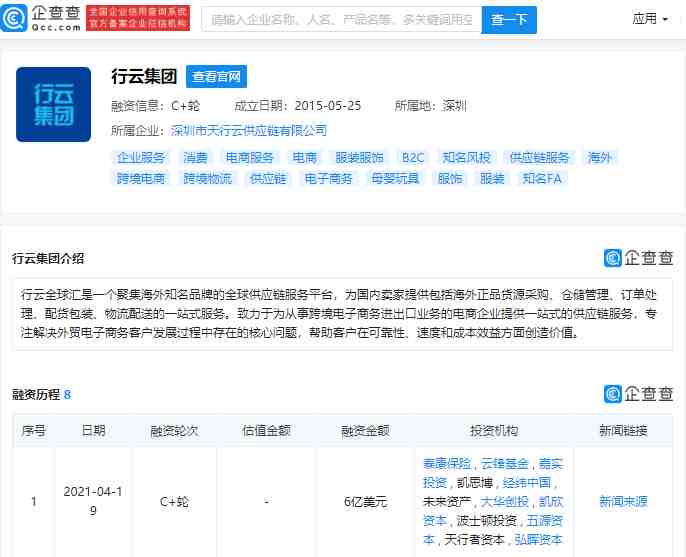Open the 经纬中国 investor link
The image size is (686, 557).
click(x=527, y=483)
